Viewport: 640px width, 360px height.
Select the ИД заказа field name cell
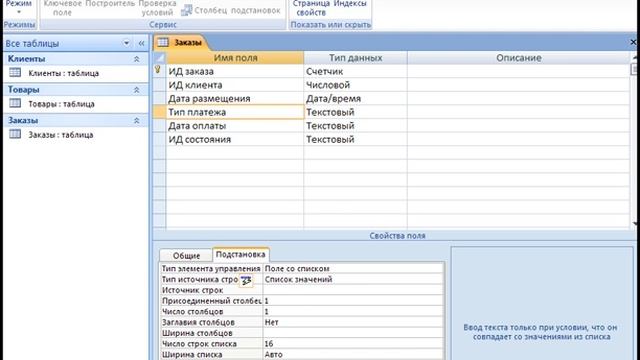235,71
